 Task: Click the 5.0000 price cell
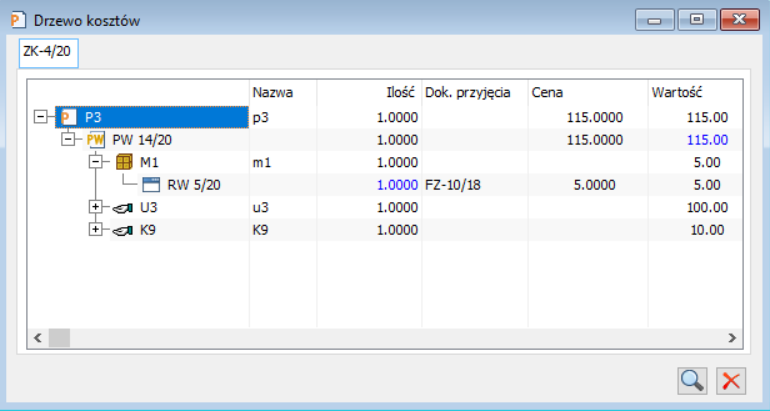tap(594, 185)
